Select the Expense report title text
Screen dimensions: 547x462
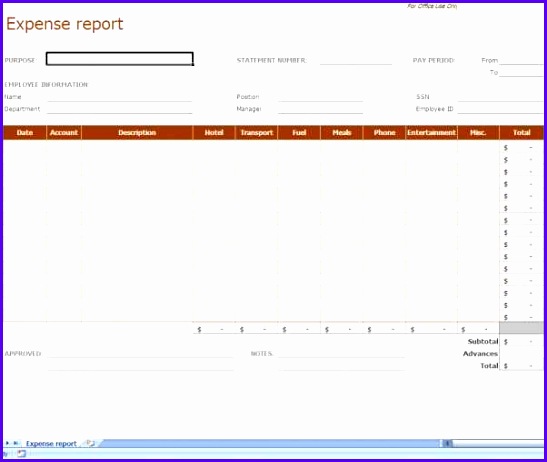[65, 24]
